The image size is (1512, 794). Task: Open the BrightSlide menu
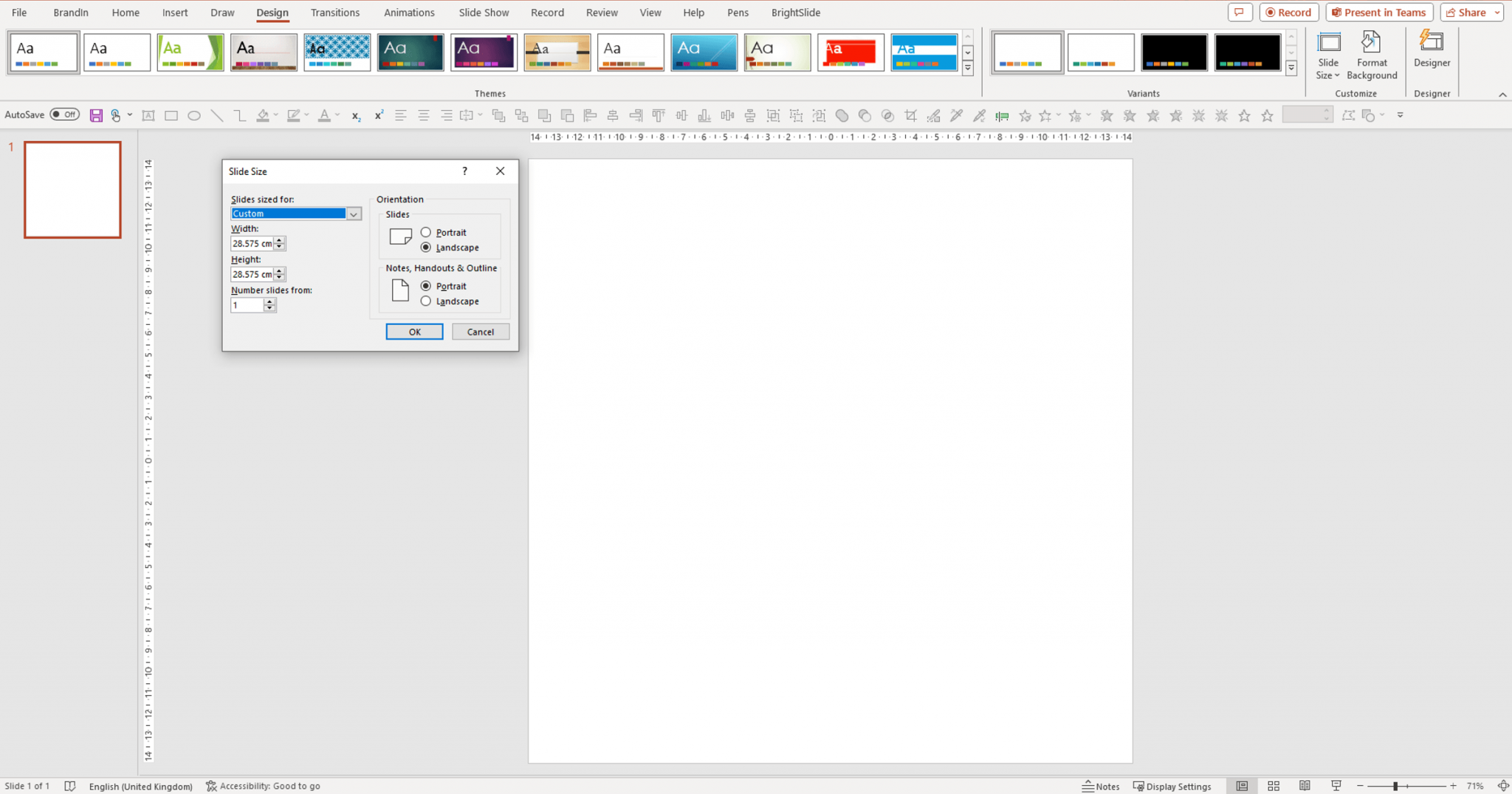795,13
